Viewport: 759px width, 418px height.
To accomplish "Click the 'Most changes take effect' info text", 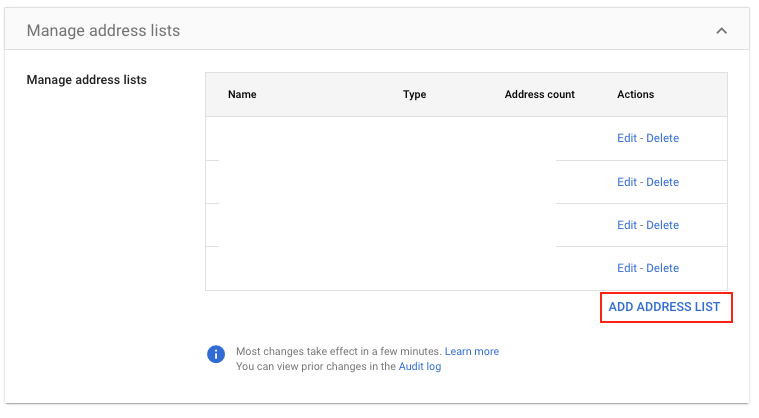I will [339, 351].
